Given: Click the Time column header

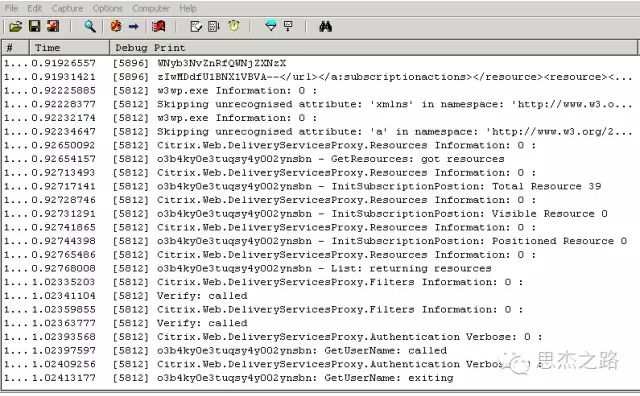Looking at the screenshot, I should pyautogui.click(x=69, y=48).
